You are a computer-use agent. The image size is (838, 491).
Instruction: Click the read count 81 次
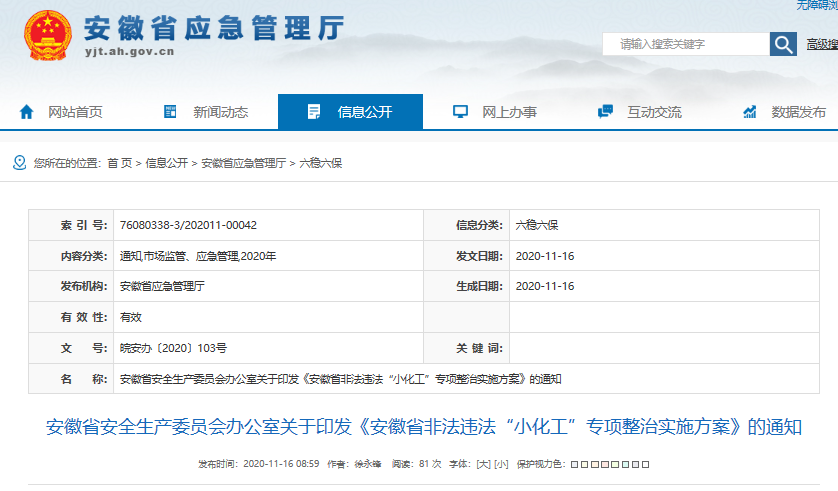coord(430,464)
